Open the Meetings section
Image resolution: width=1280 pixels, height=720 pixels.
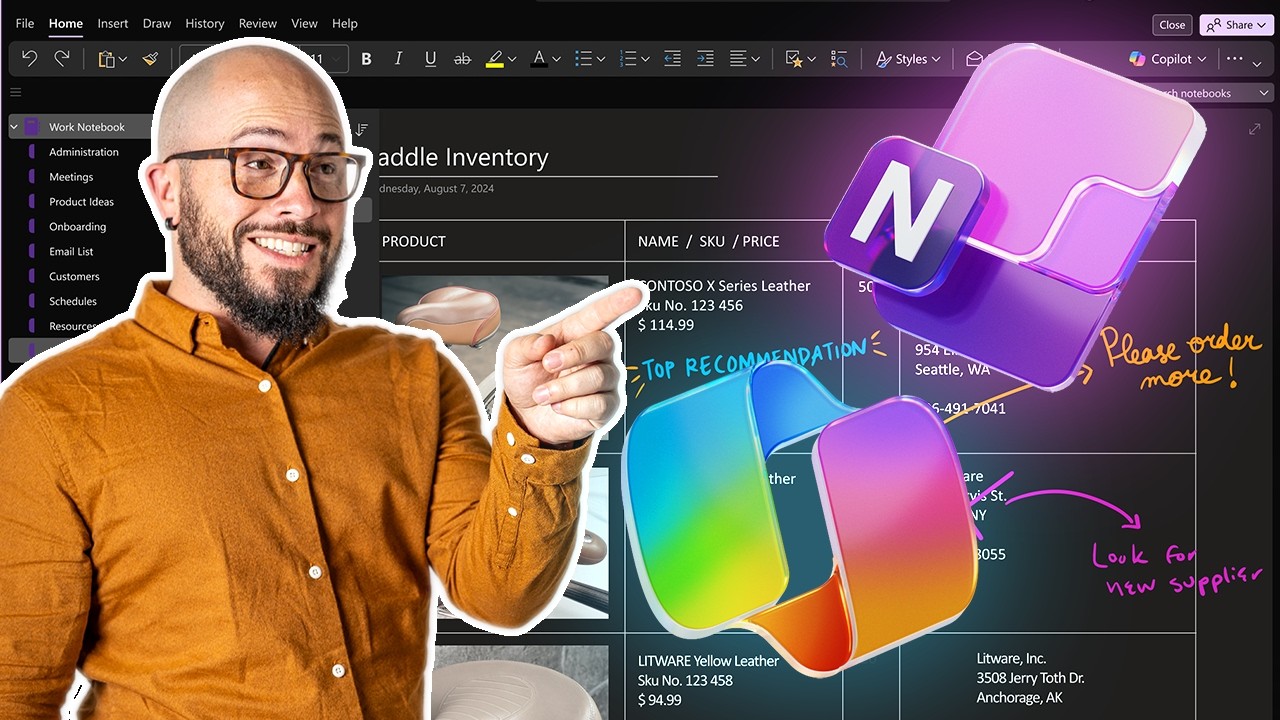click(x=71, y=177)
